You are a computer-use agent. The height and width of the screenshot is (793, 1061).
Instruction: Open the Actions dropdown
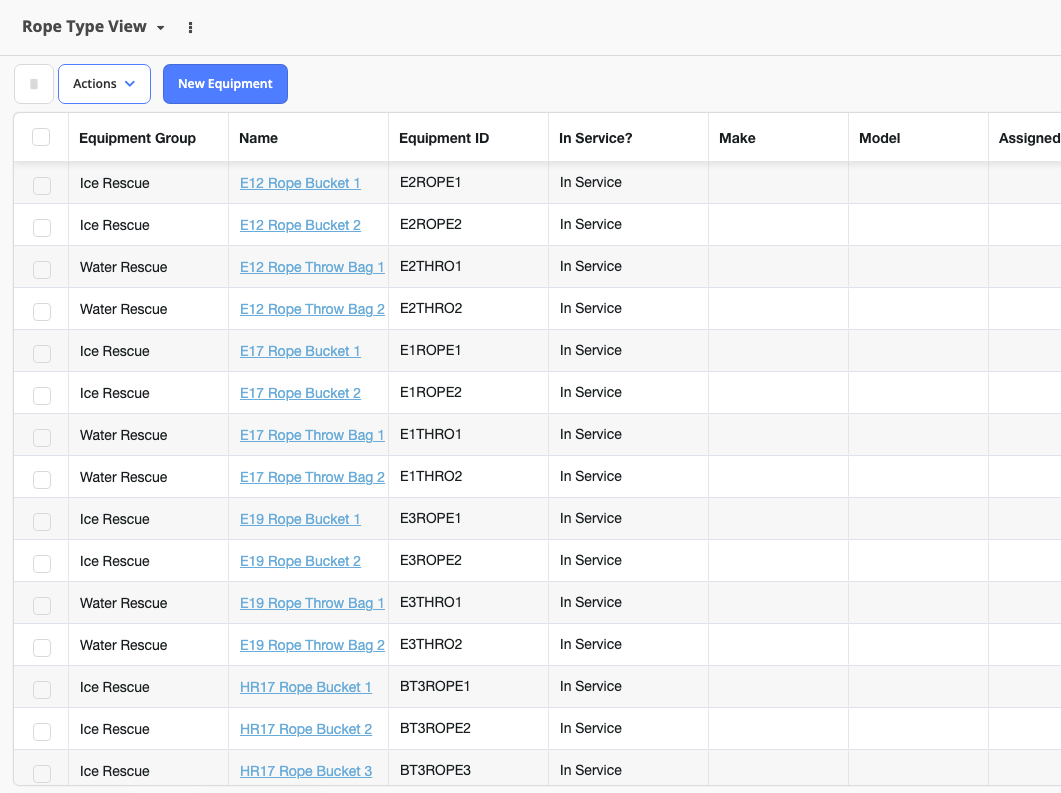click(104, 84)
